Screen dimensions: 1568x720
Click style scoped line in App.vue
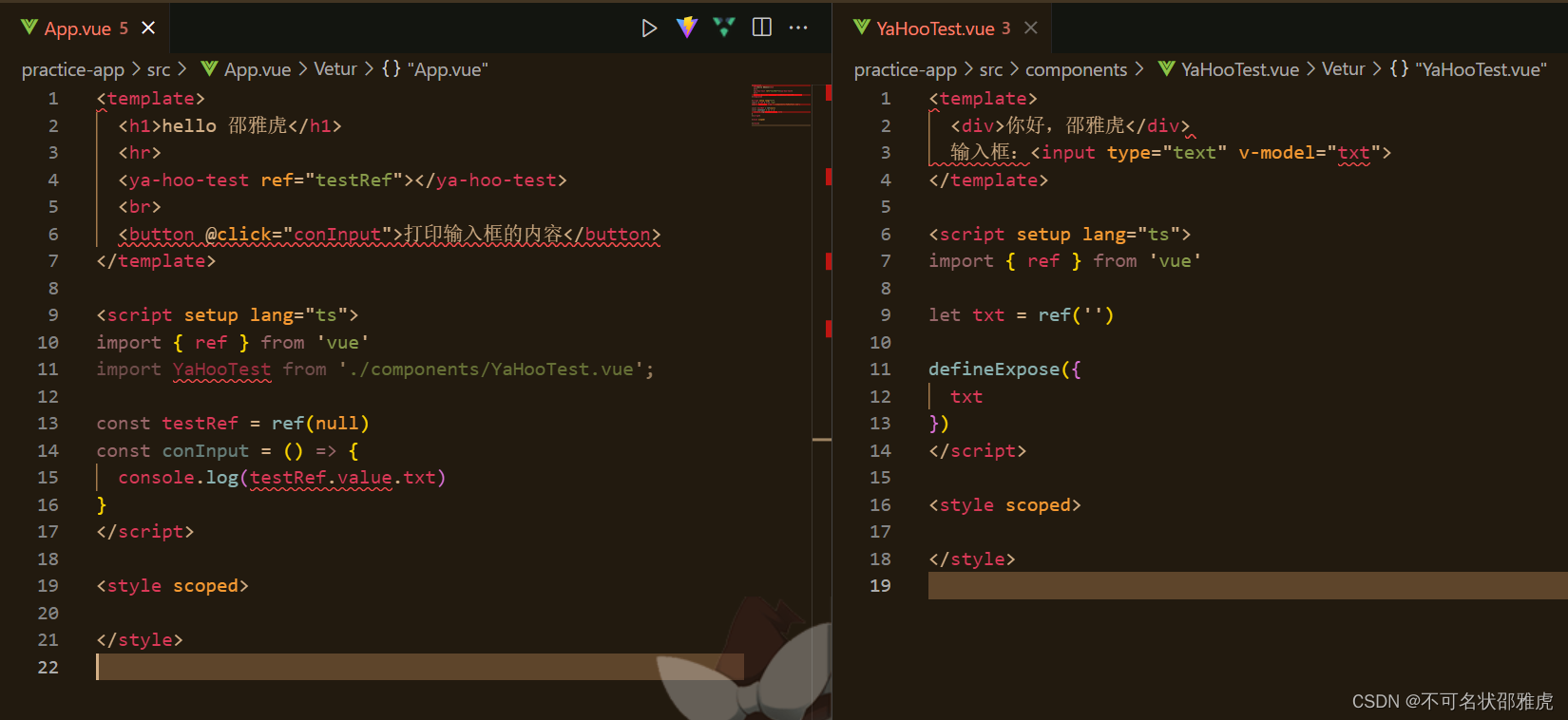click(172, 585)
